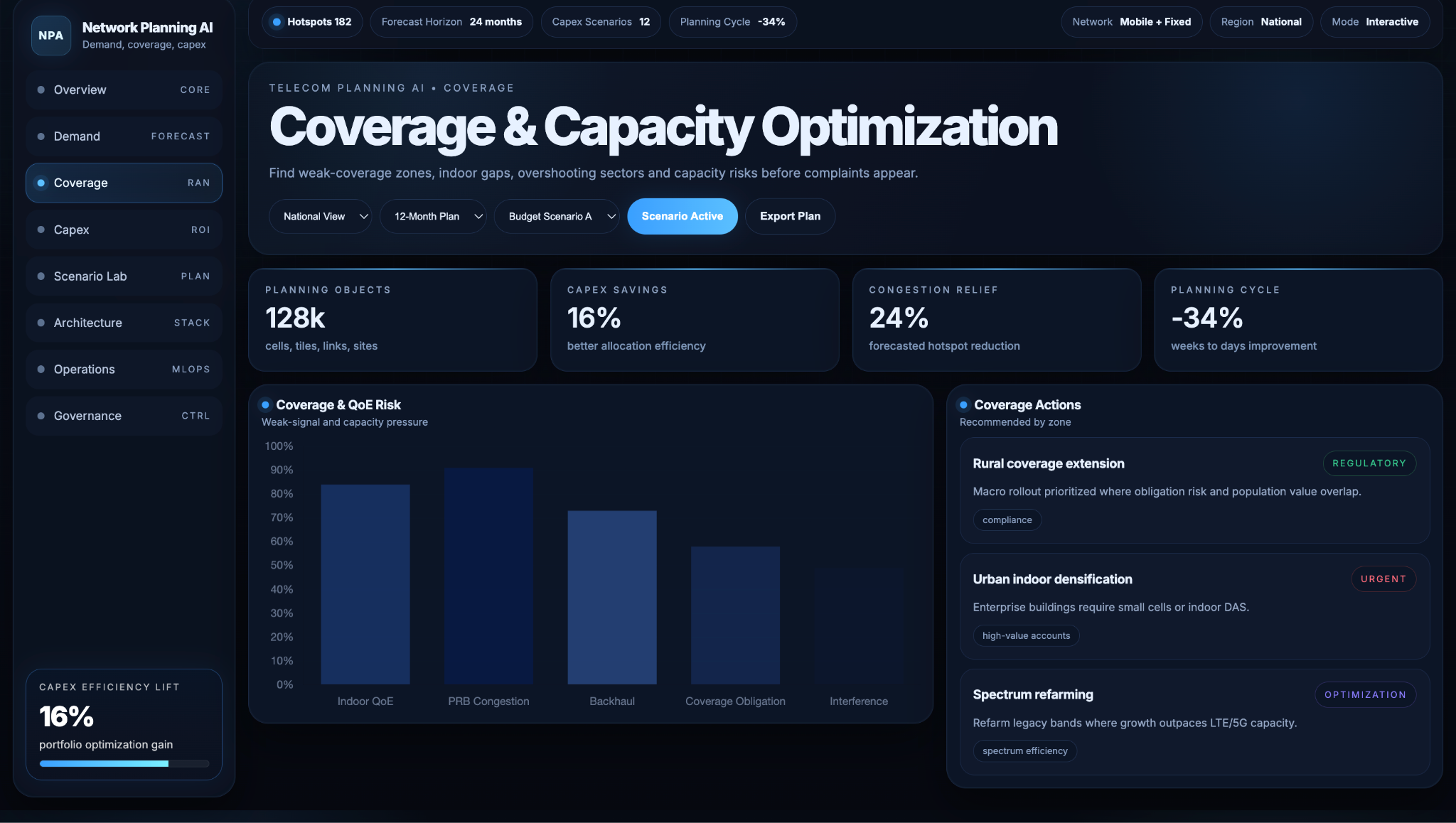Click the Capex Efficiency Lift progress bar
Screen dimensions: 1456x823
[124, 763]
